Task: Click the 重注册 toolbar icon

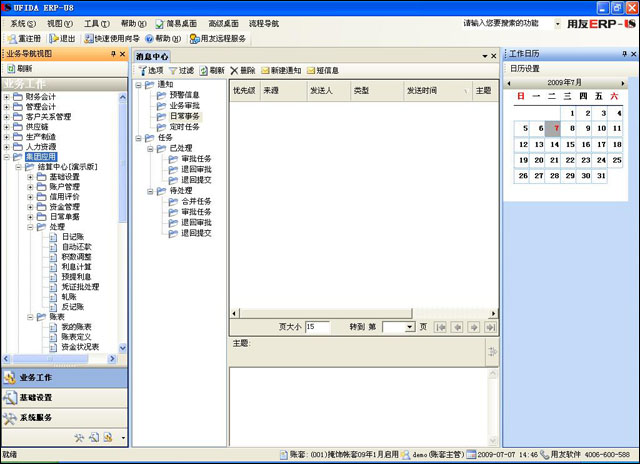Action: point(12,39)
